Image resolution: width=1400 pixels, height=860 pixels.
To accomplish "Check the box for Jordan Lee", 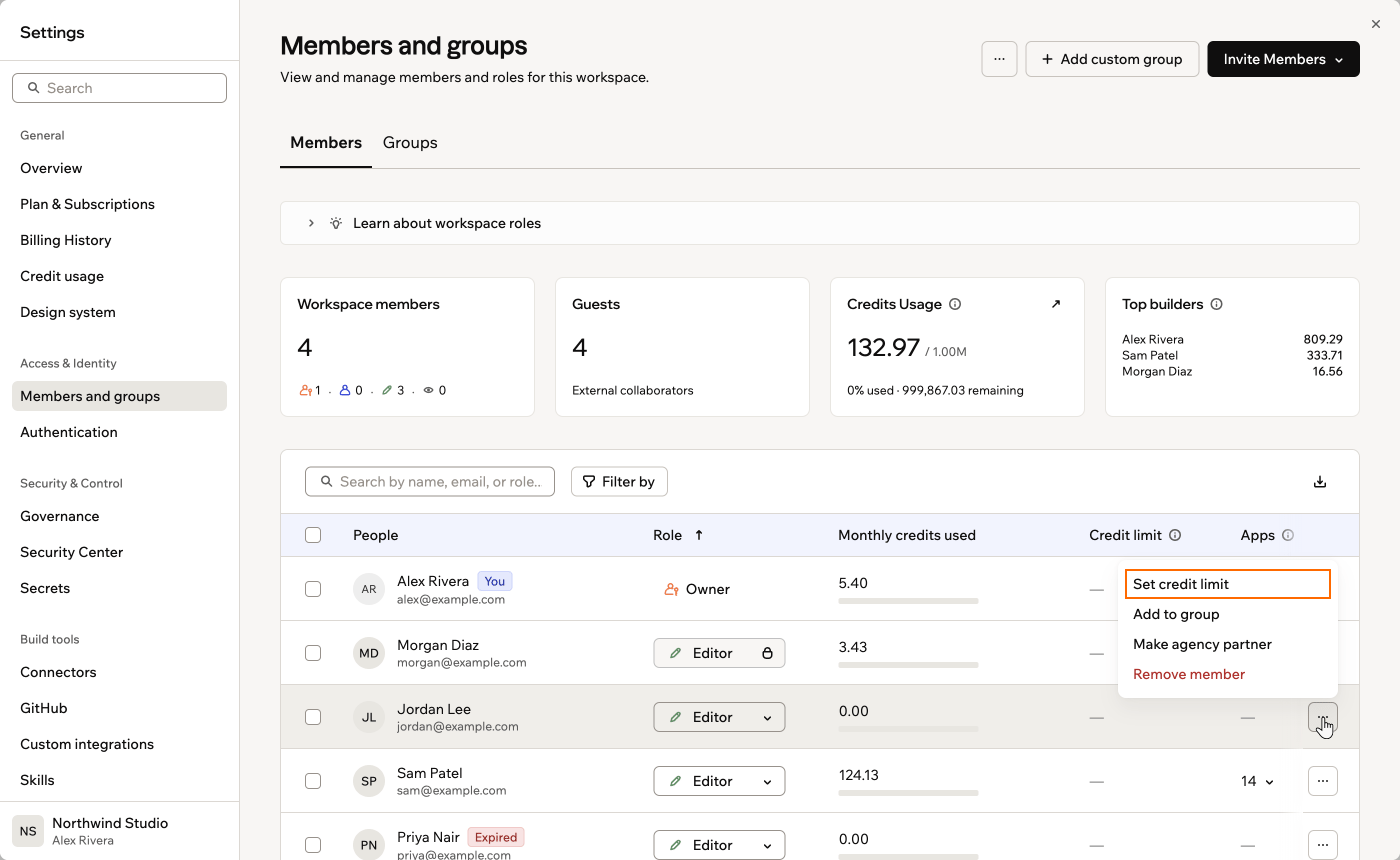I will [x=313, y=717].
